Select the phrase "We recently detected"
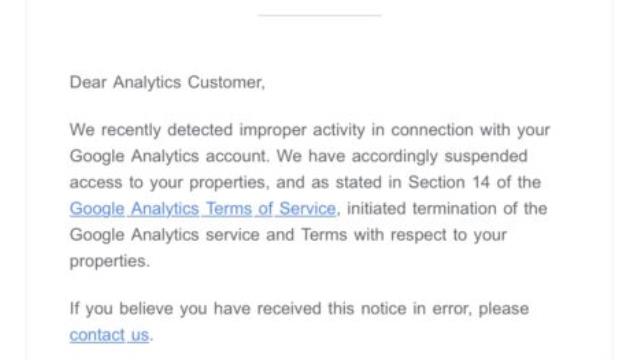 pos(151,130)
